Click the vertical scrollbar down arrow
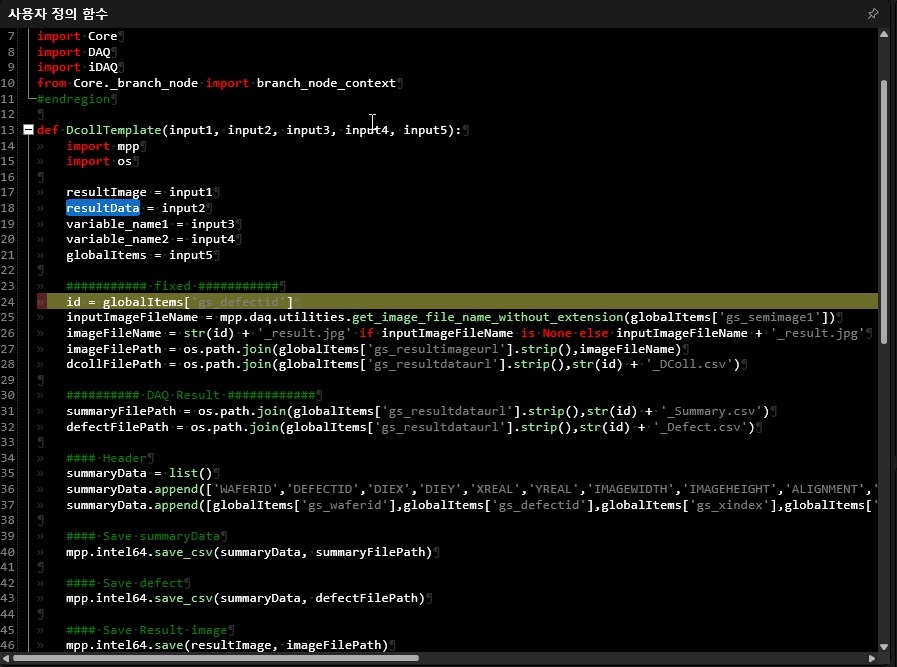 [x=883, y=646]
